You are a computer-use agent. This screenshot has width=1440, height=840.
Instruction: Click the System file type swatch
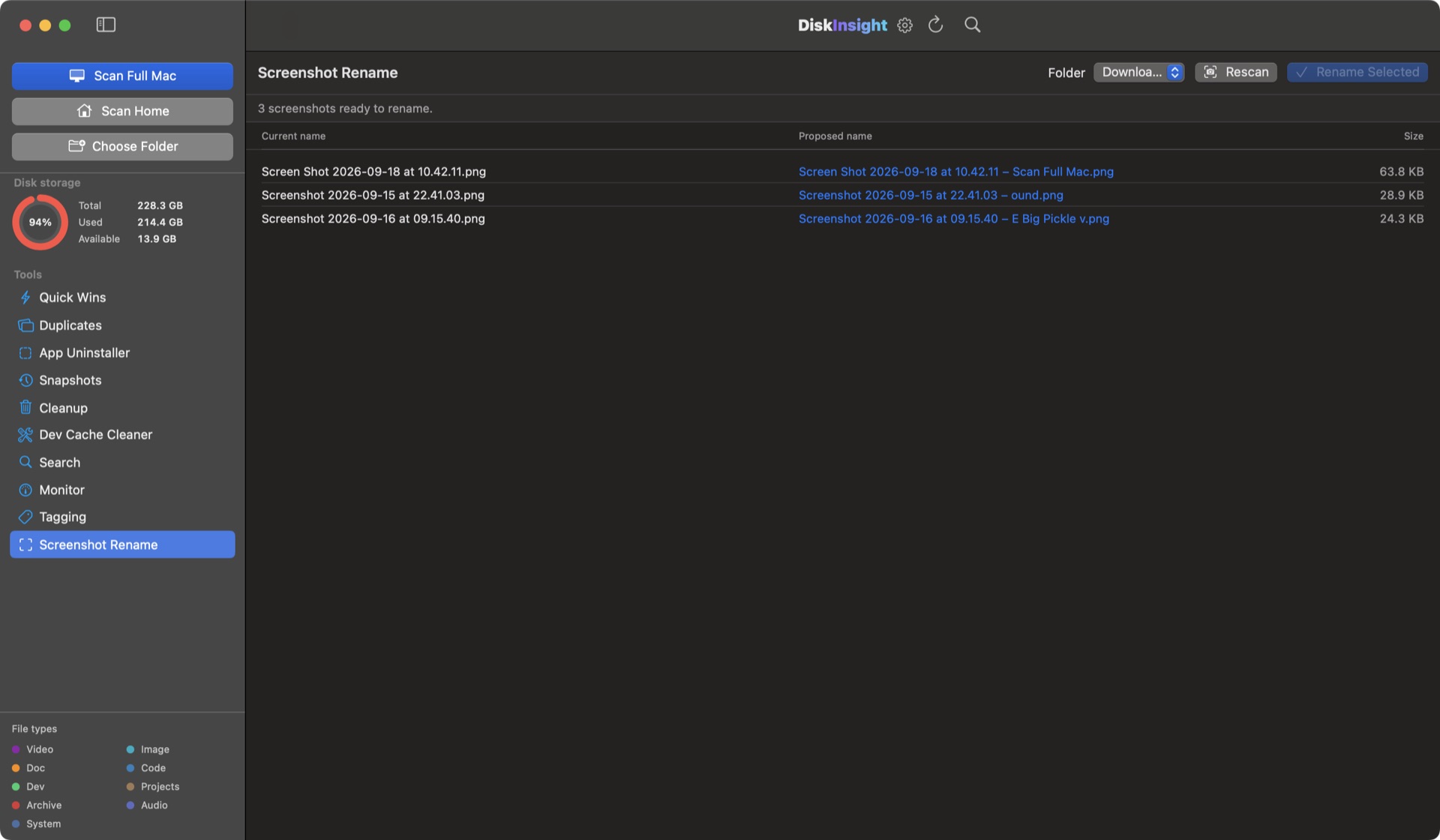click(16, 823)
